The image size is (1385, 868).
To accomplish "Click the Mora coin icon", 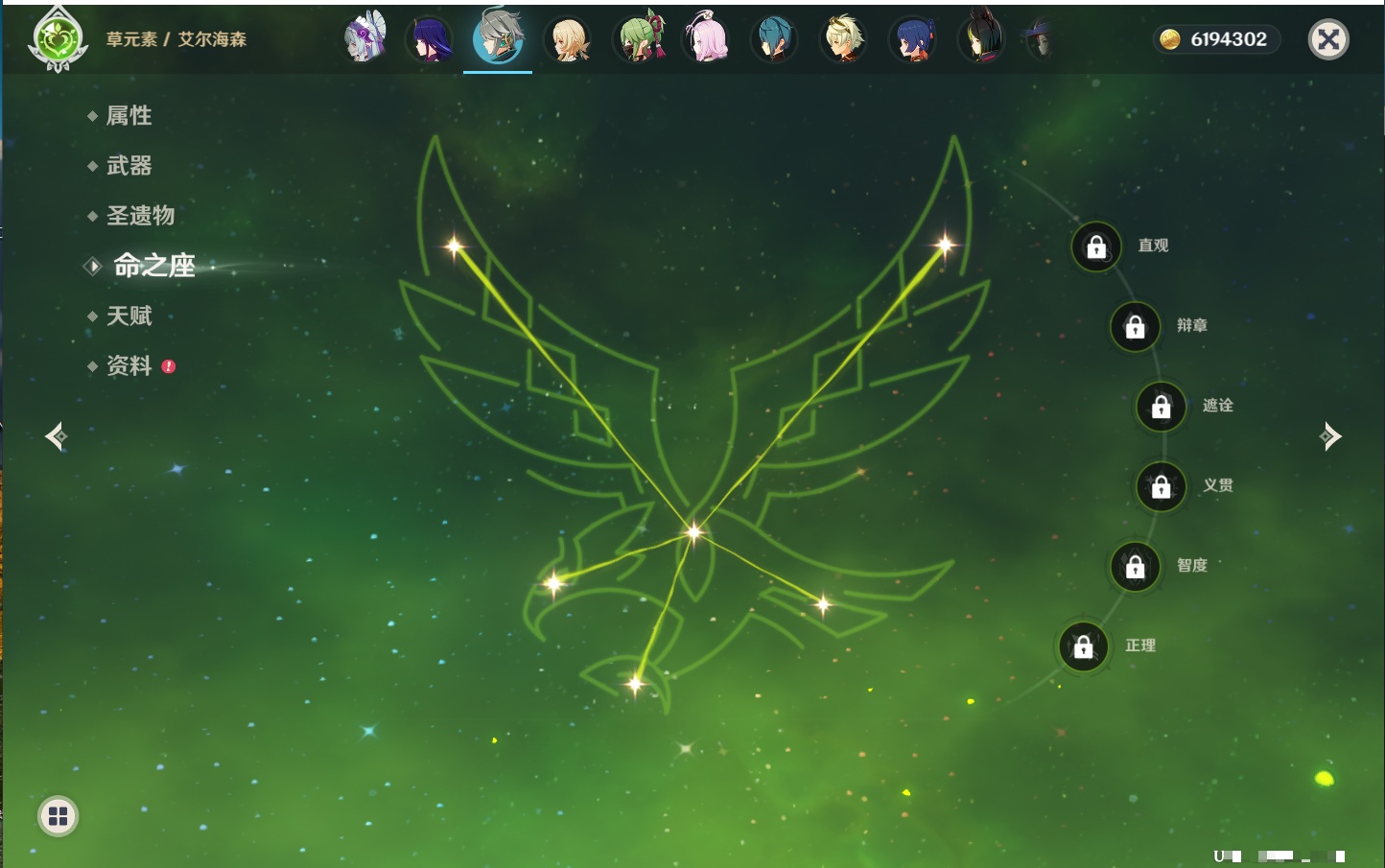I will click(1170, 39).
